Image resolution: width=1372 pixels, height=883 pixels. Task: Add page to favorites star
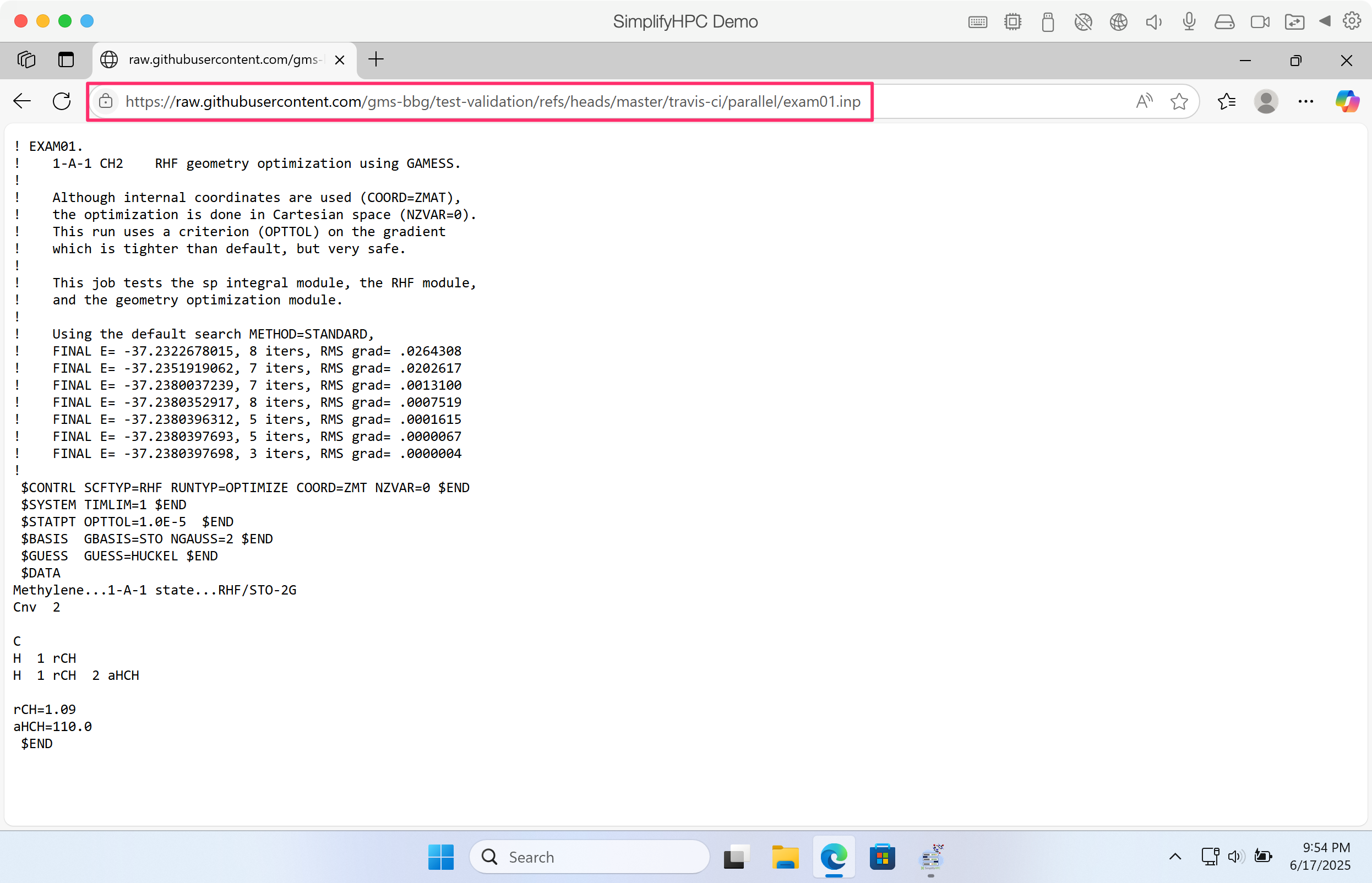click(x=1179, y=101)
